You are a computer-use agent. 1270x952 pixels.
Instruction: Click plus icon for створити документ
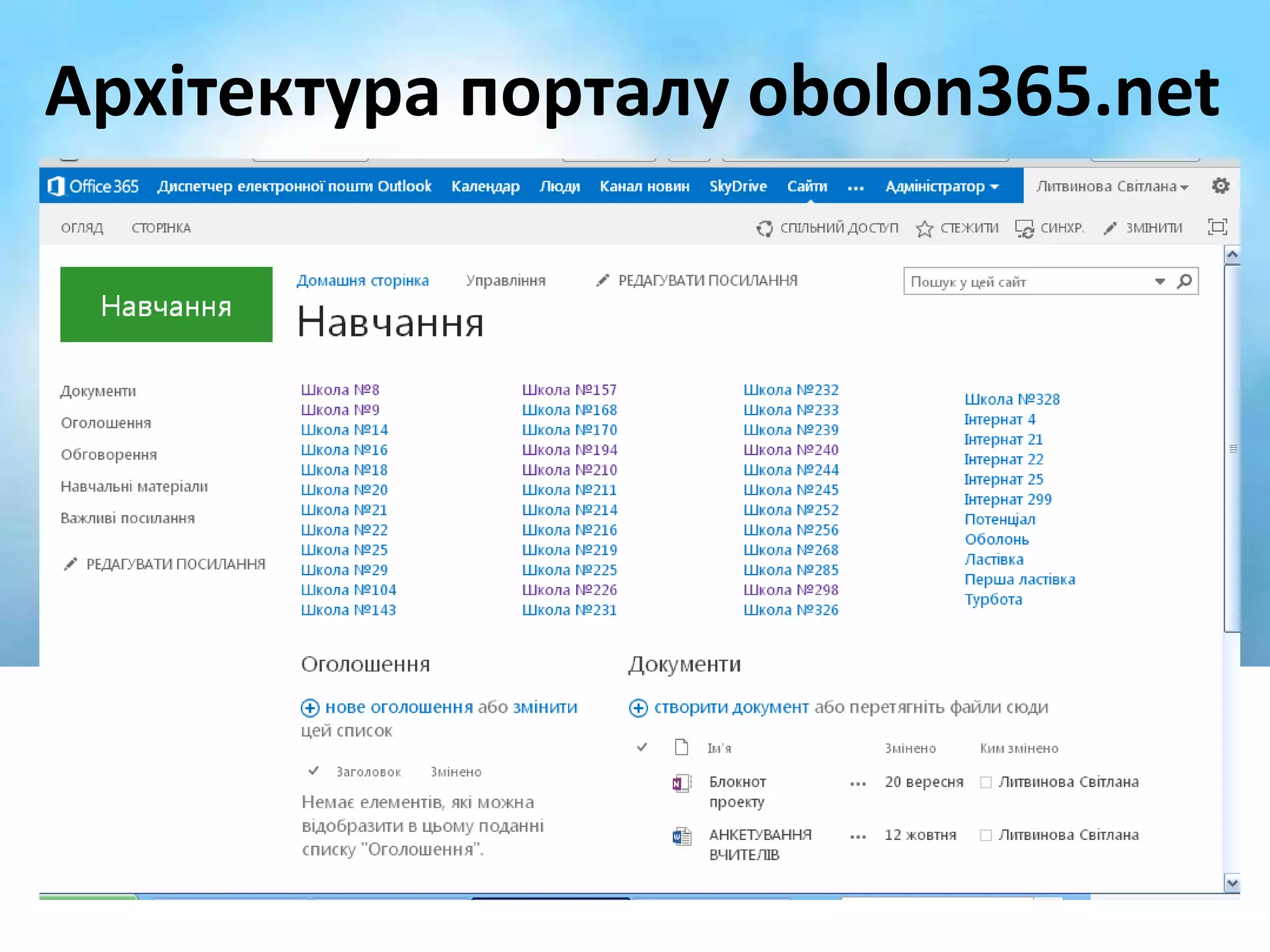click(638, 708)
